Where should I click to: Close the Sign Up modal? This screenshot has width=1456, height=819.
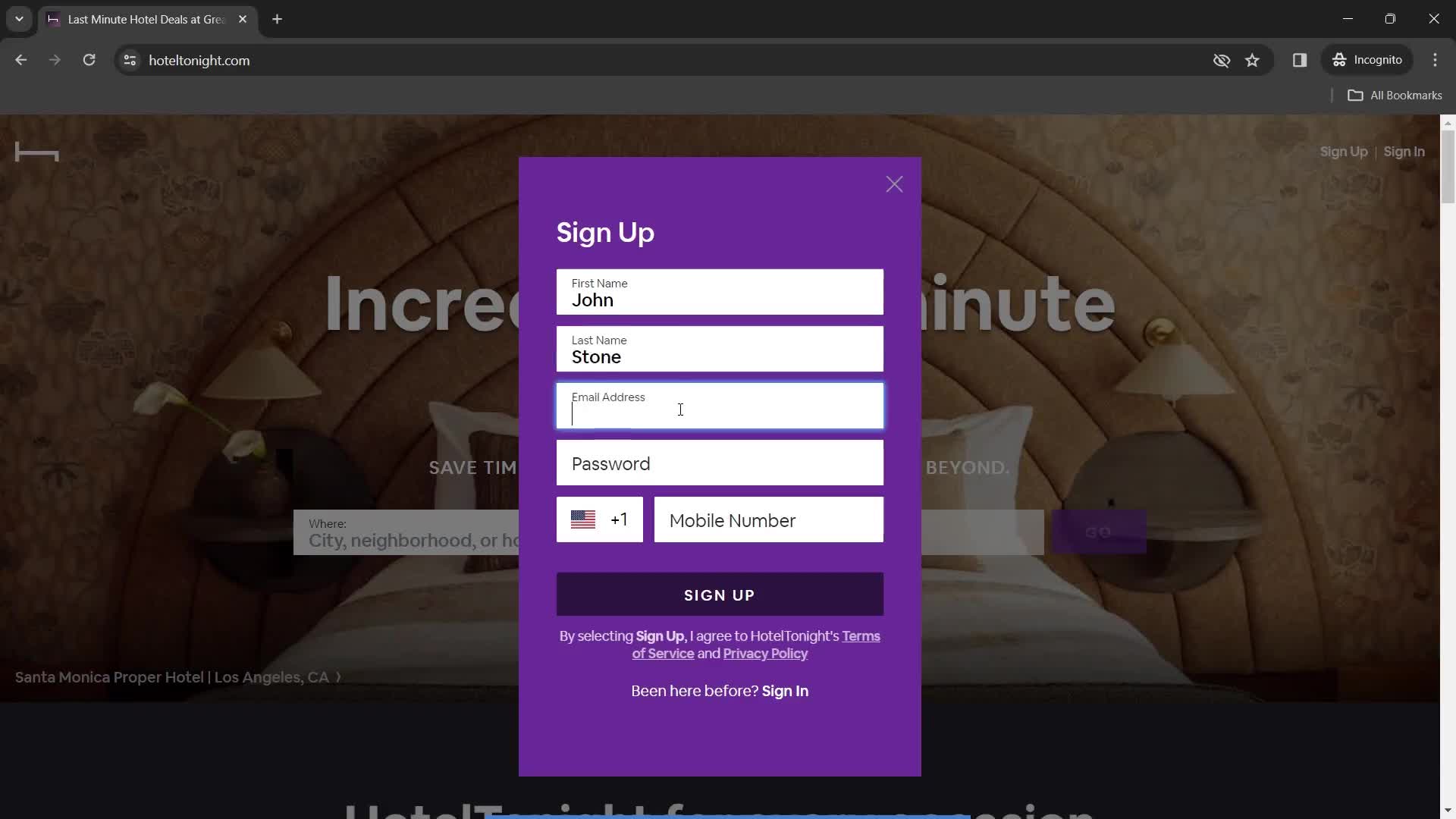pyautogui.click(x=894, y=184)
